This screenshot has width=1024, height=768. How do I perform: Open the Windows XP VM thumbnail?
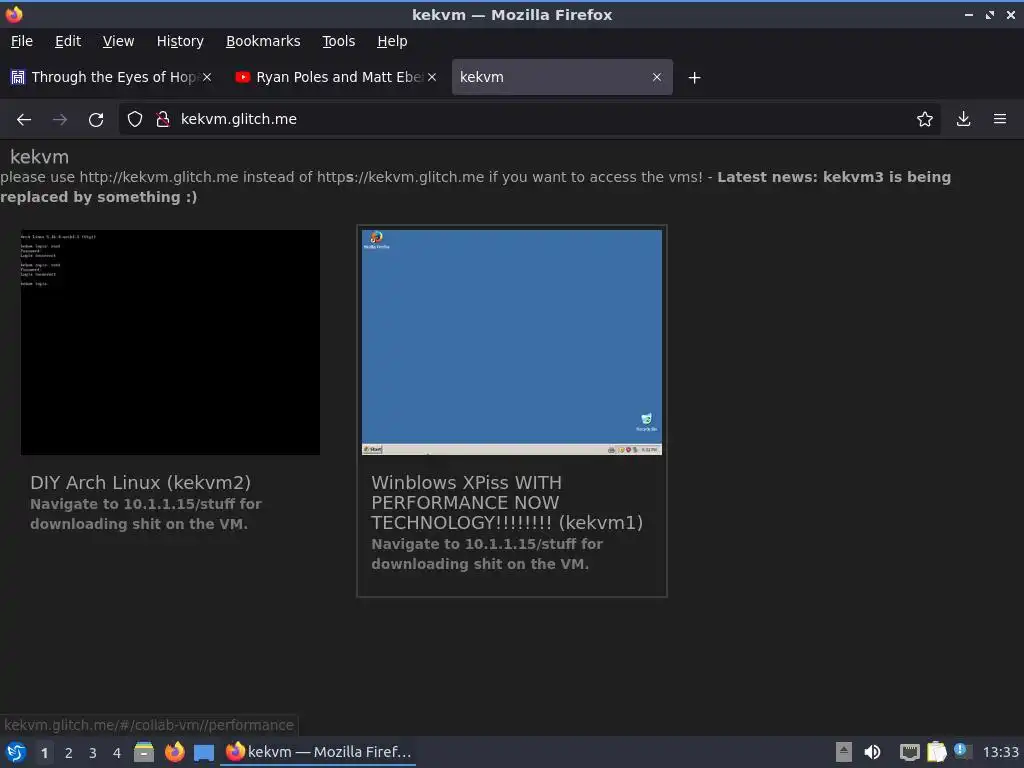pos(512,342)
